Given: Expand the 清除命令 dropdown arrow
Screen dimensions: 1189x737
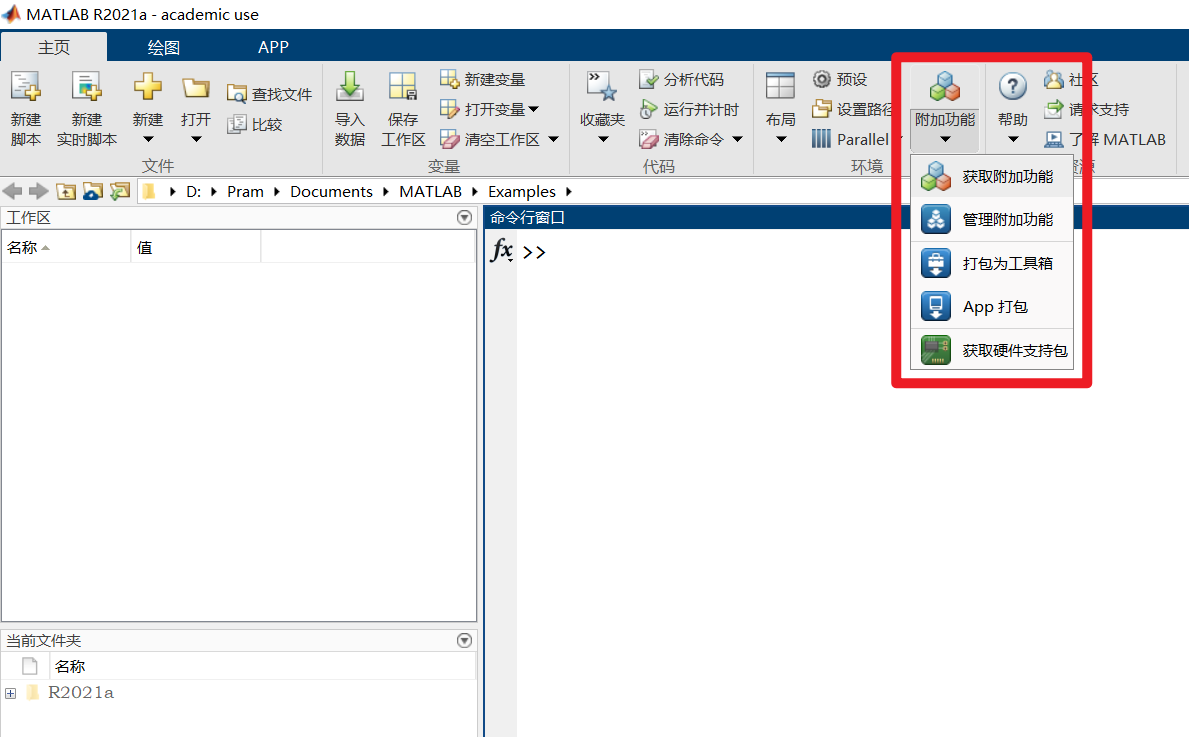Looking at the screenshot, I should tap(737, 140).
